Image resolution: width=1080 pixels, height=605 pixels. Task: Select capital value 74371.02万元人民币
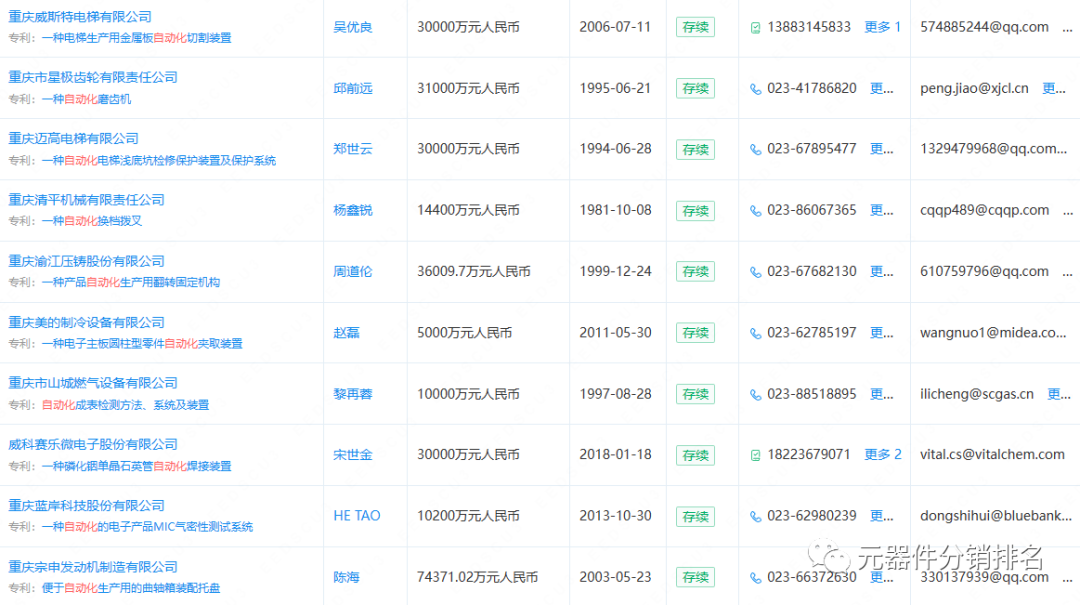477,577
